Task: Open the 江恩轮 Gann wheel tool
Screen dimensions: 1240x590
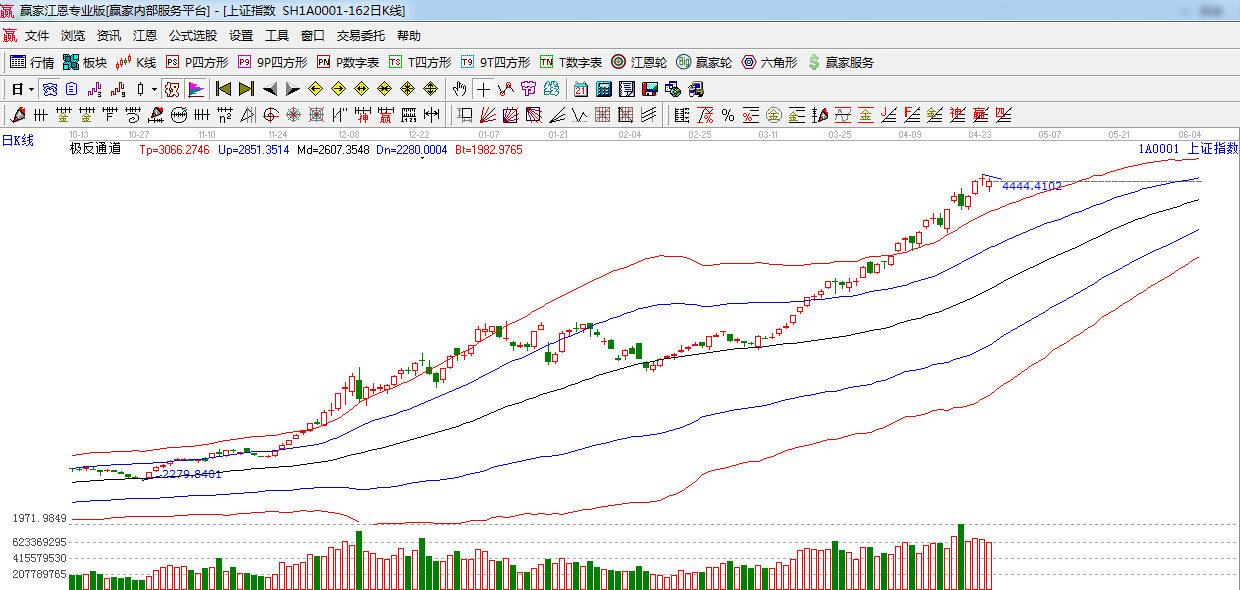Action: [x=638, y=62]
